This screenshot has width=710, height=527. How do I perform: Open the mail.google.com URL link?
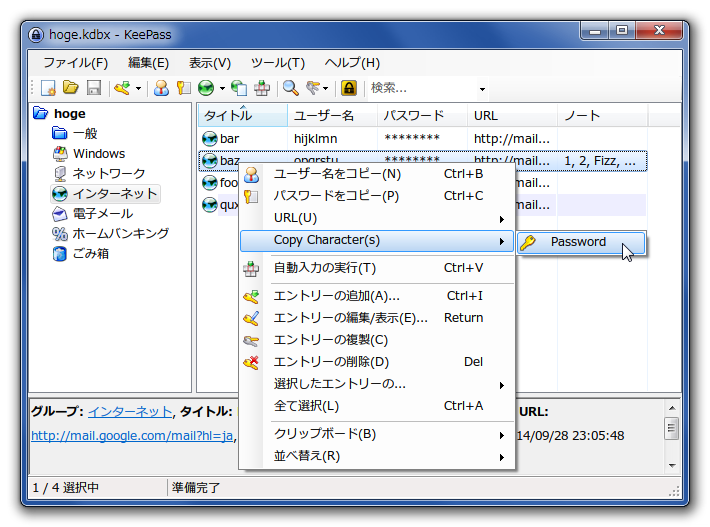coord(132,436)
